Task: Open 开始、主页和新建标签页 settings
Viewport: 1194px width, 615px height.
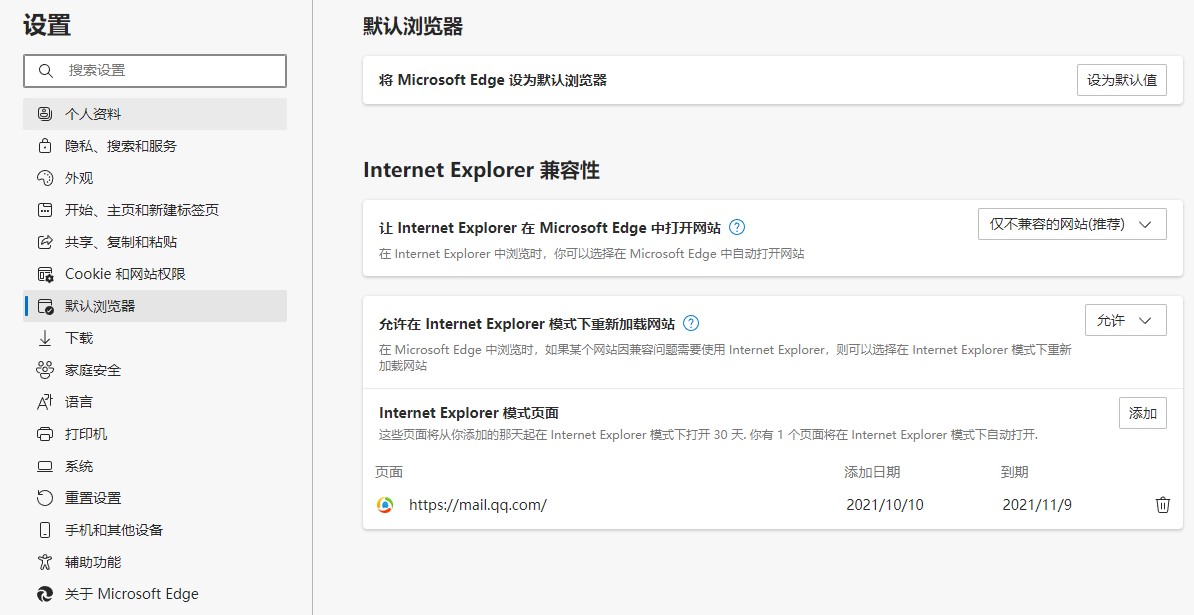Action: coord(155,210)
